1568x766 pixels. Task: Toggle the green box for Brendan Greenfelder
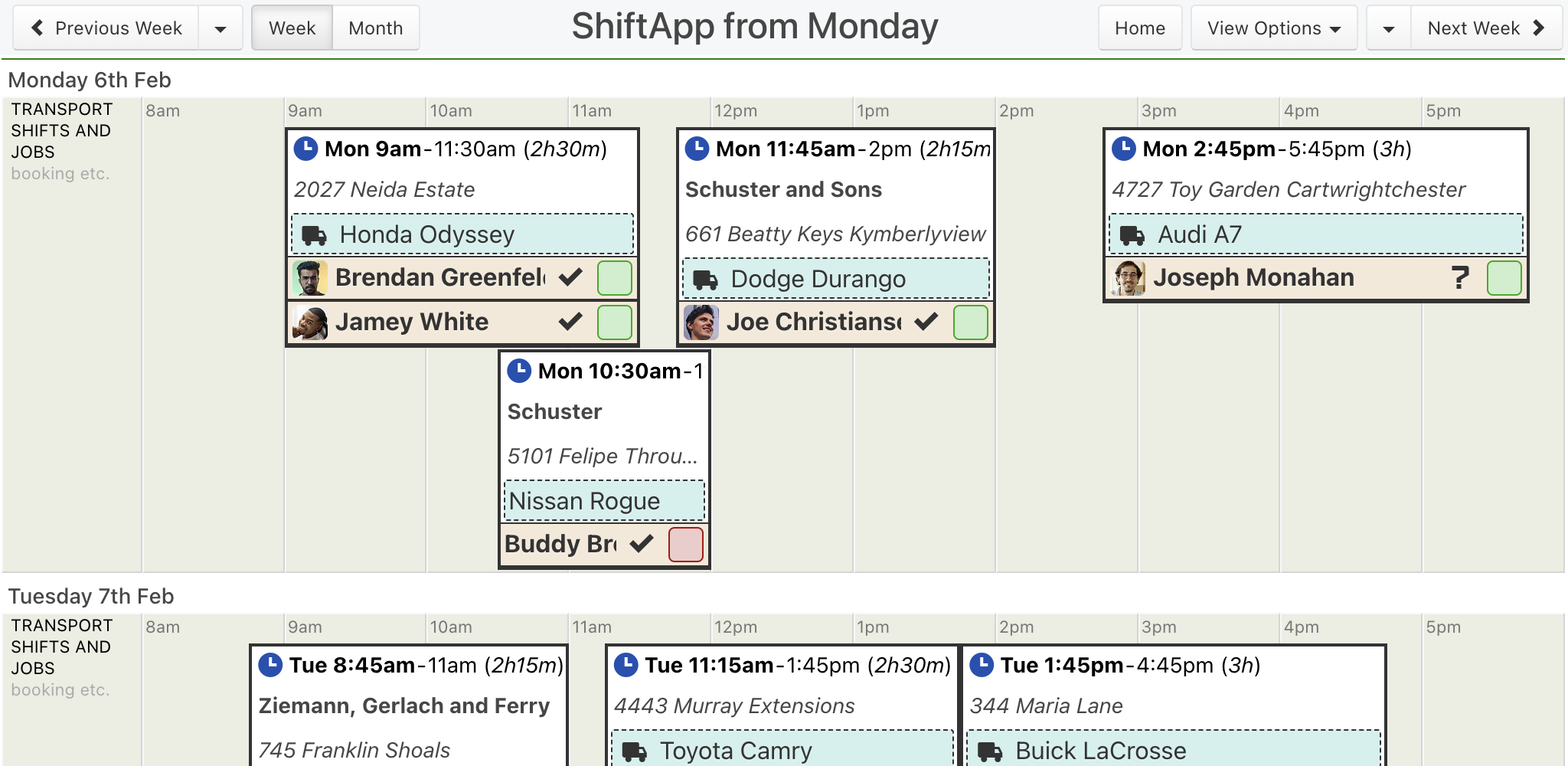(614, 278)
